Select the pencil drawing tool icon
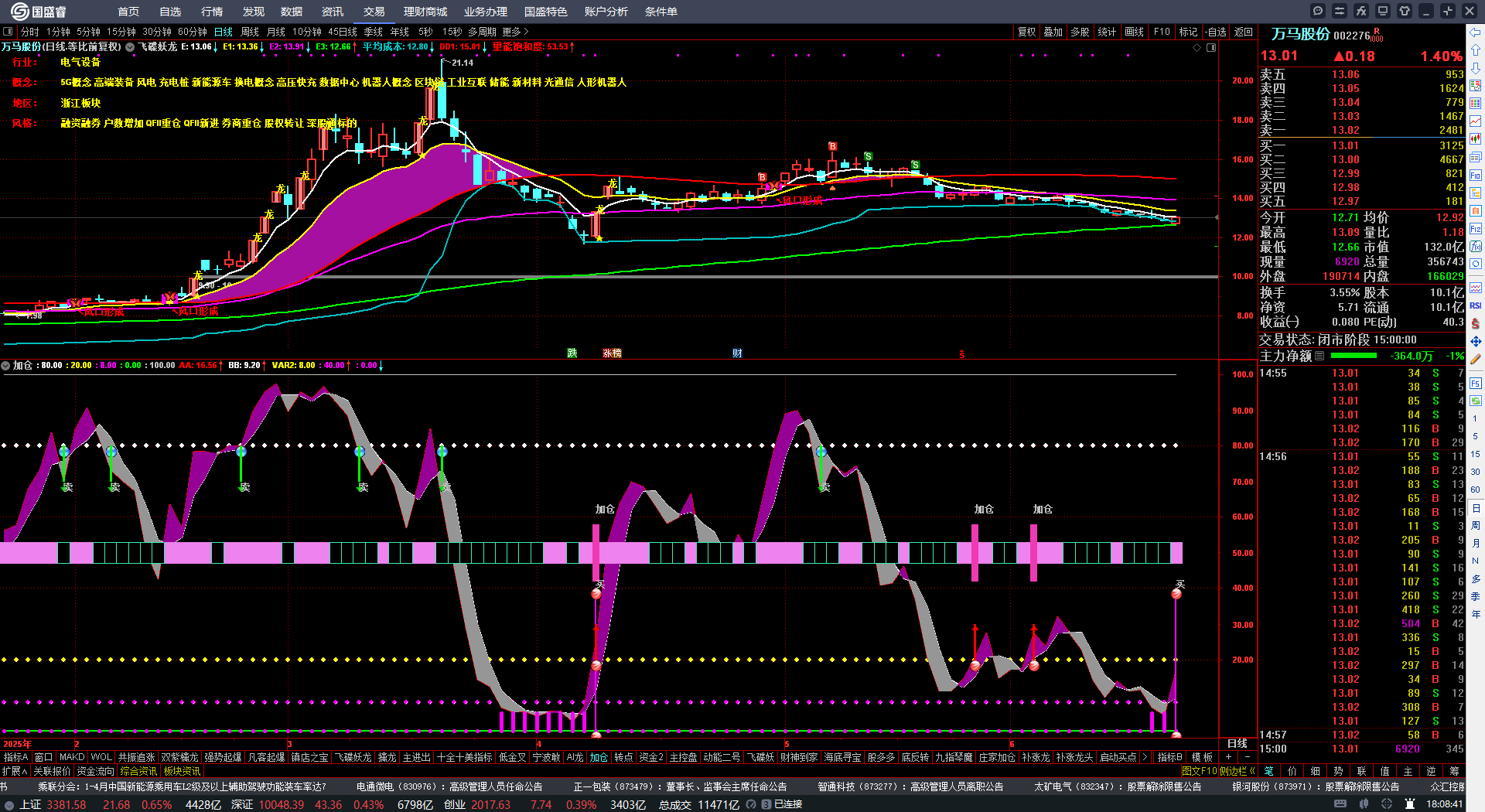1485x812 pixels. [x=1476, y=359]
